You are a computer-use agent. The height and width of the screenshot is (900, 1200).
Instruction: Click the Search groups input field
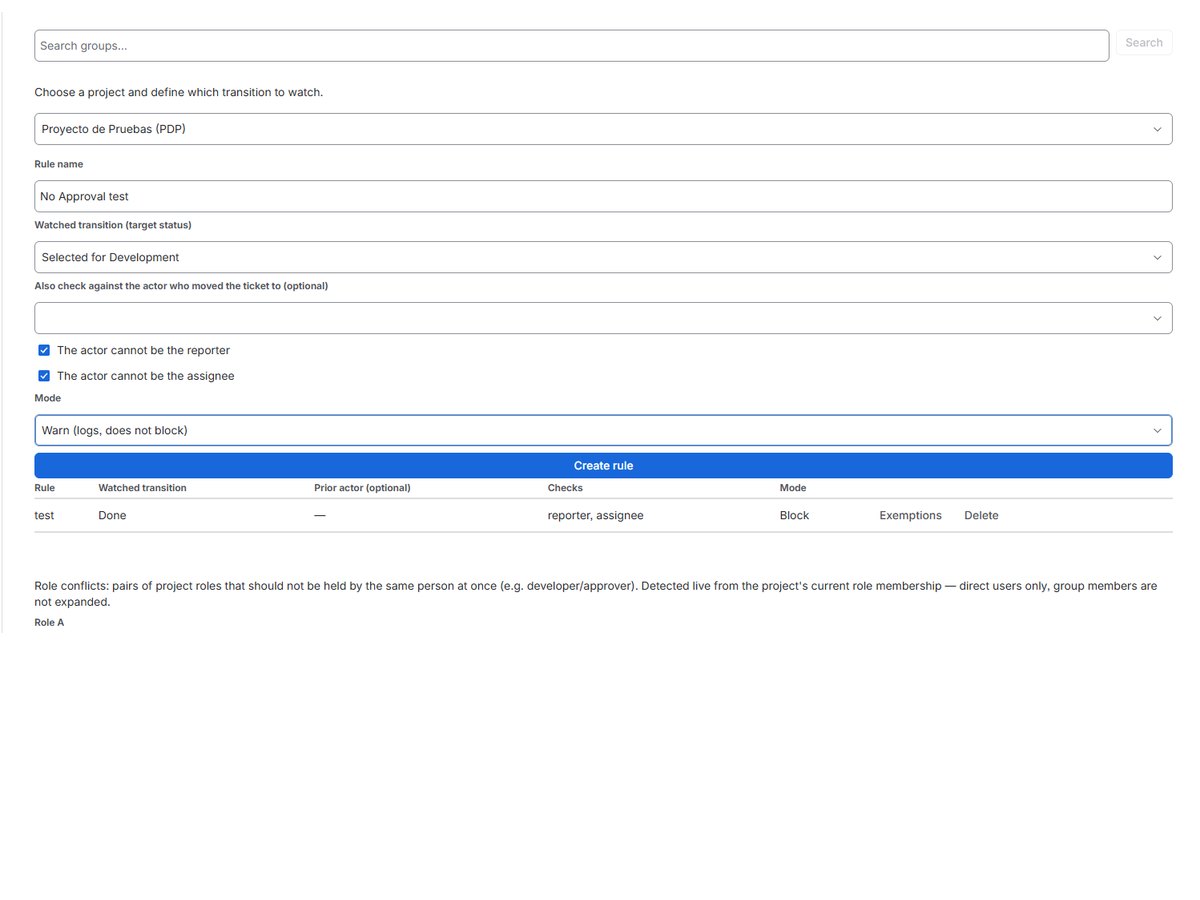click(x=571, y=45)
